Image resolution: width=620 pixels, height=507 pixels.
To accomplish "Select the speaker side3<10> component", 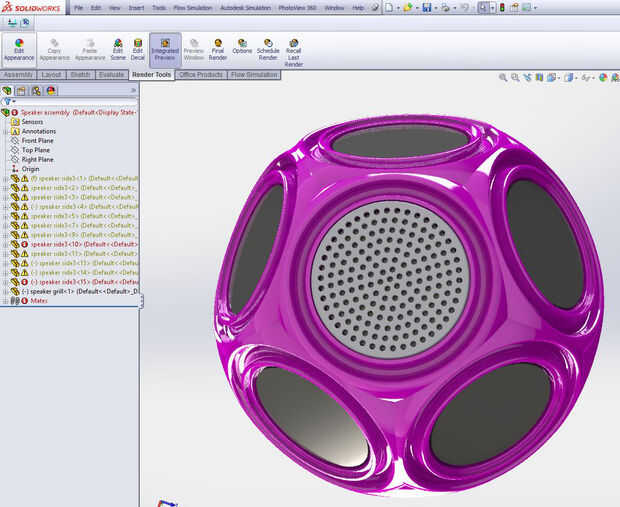I will (x=74, y=244).
